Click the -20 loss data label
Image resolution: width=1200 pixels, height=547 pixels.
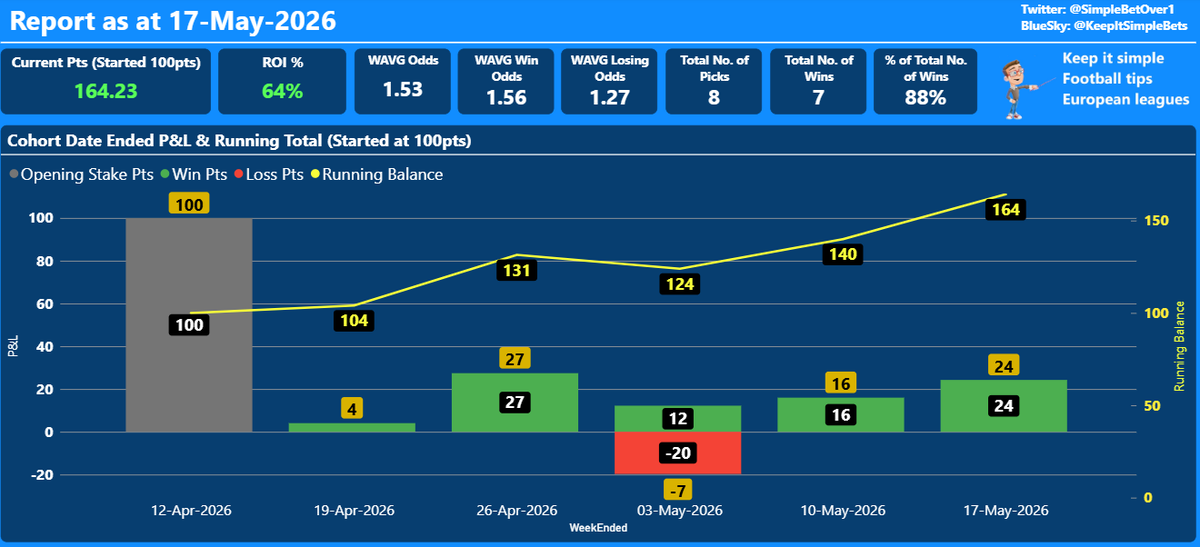coord(678,453)
